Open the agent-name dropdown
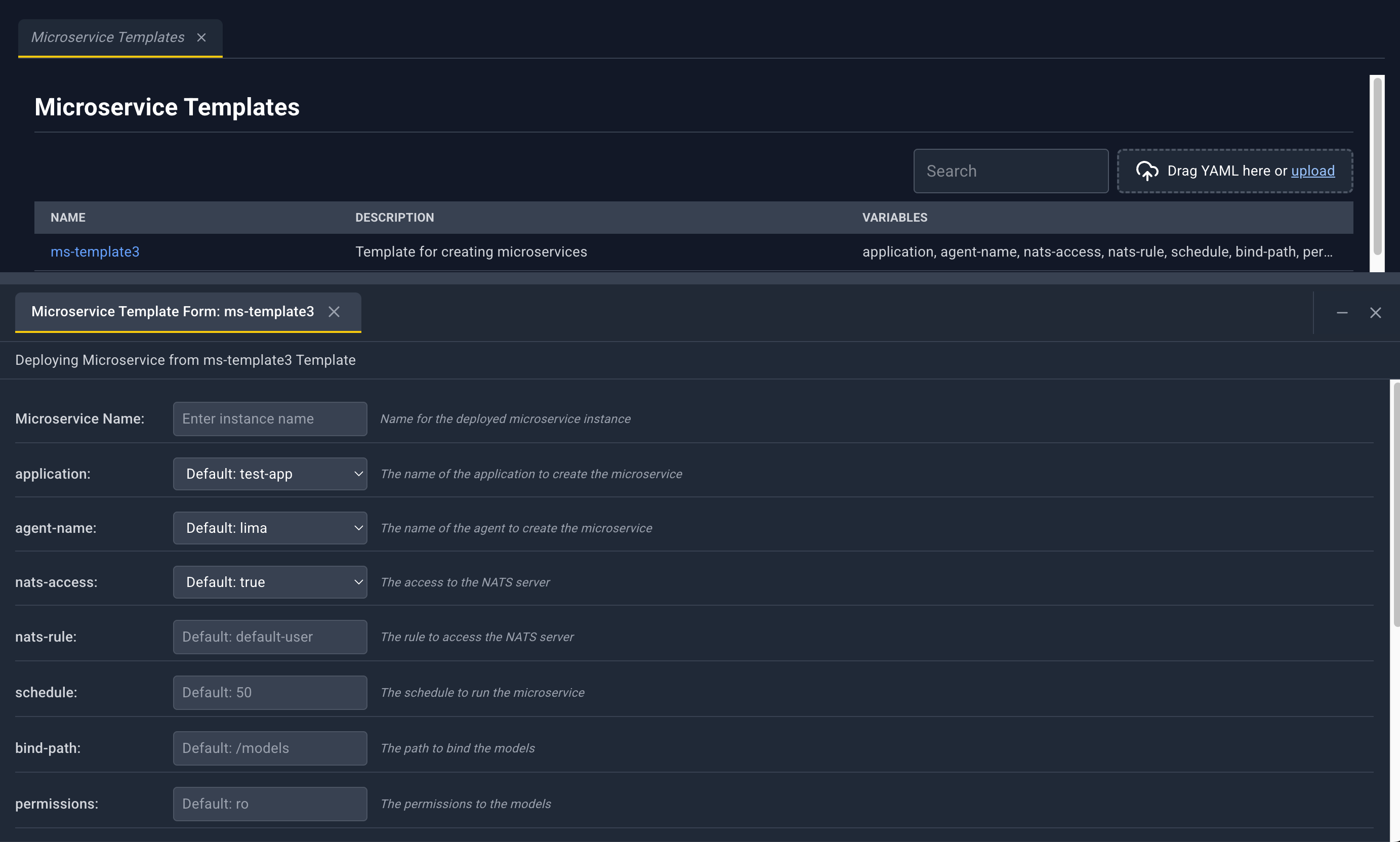This screenshot has height=842, width=1400. tap(270, 528)
